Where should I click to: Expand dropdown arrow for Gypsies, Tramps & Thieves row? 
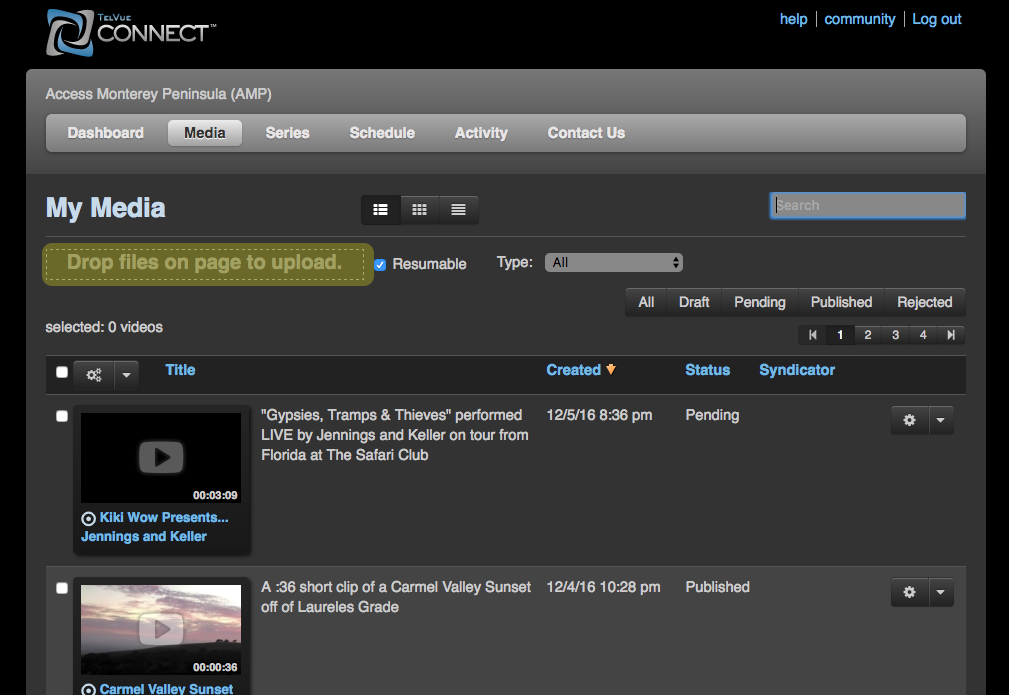pos(941,420)
